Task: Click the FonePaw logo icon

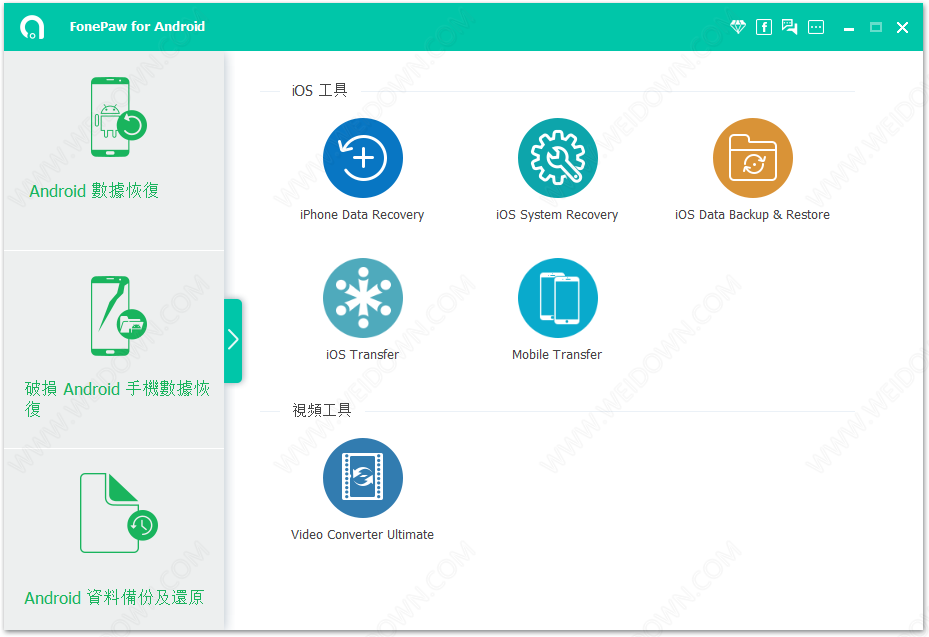Action: click(x=31, y=27)
